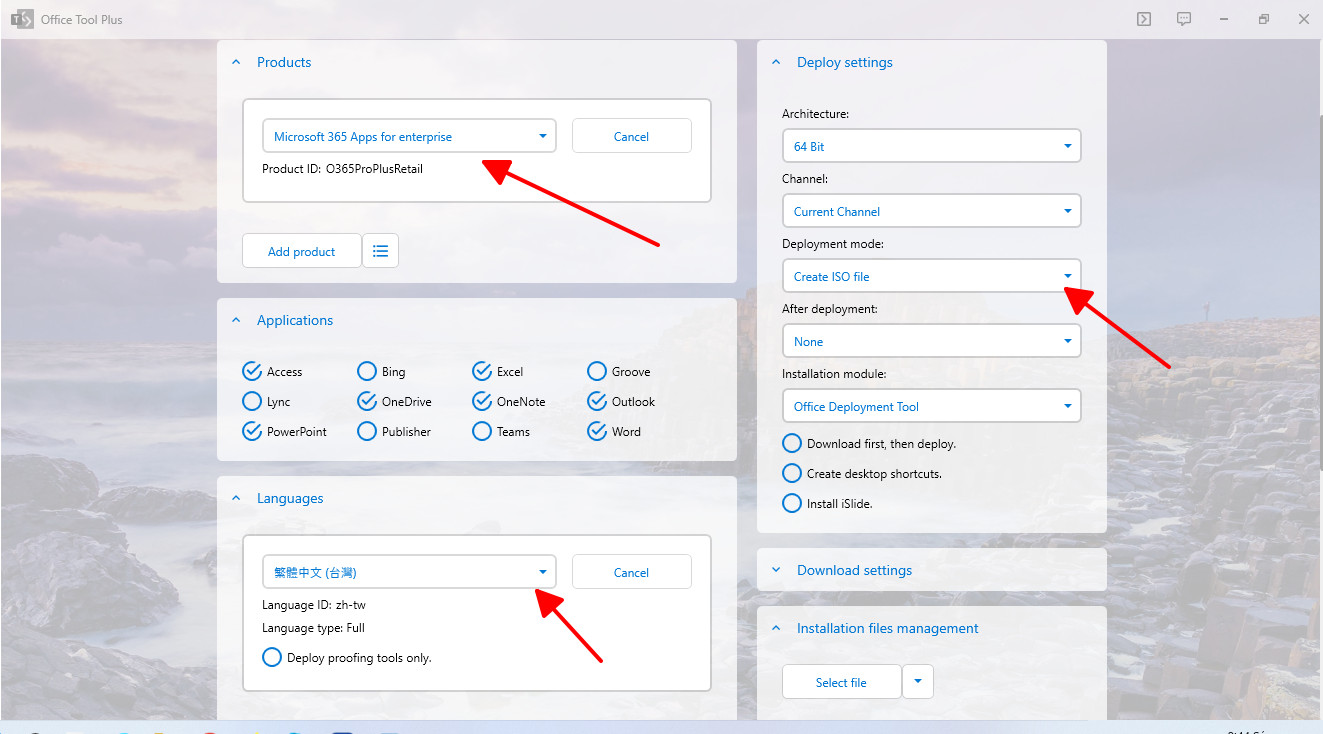Collapse the Languages section

(237, 498)
